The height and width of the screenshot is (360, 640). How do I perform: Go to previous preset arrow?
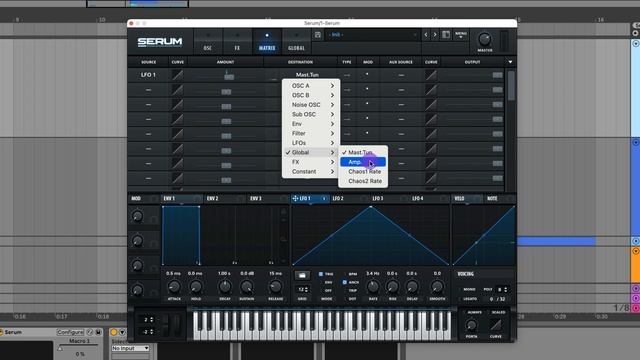(426, 35)
